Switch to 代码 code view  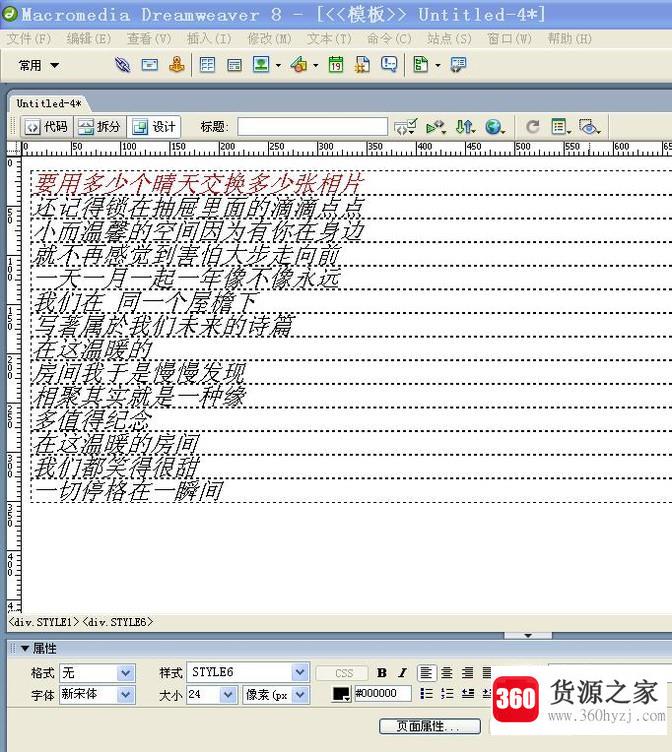click(x=47, y=127)
